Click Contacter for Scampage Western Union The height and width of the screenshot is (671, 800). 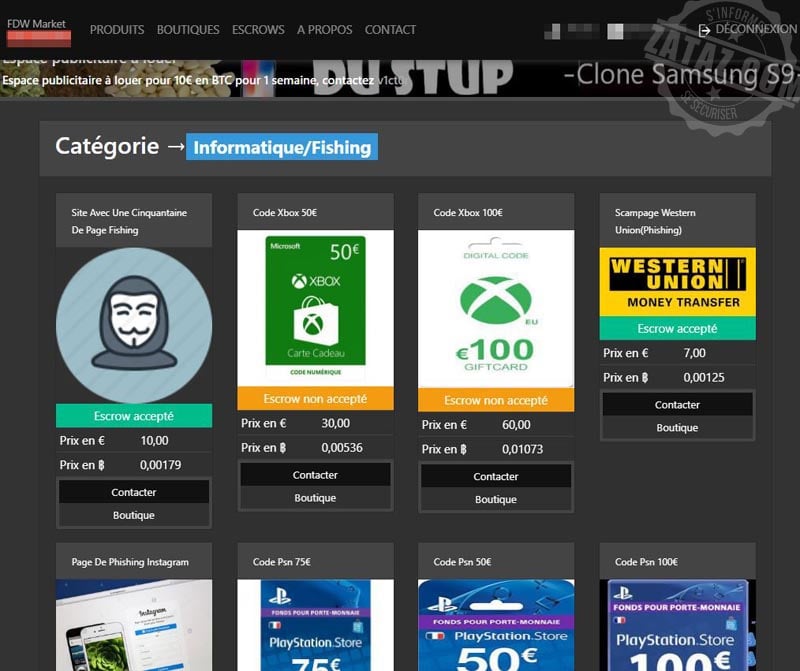678,405
